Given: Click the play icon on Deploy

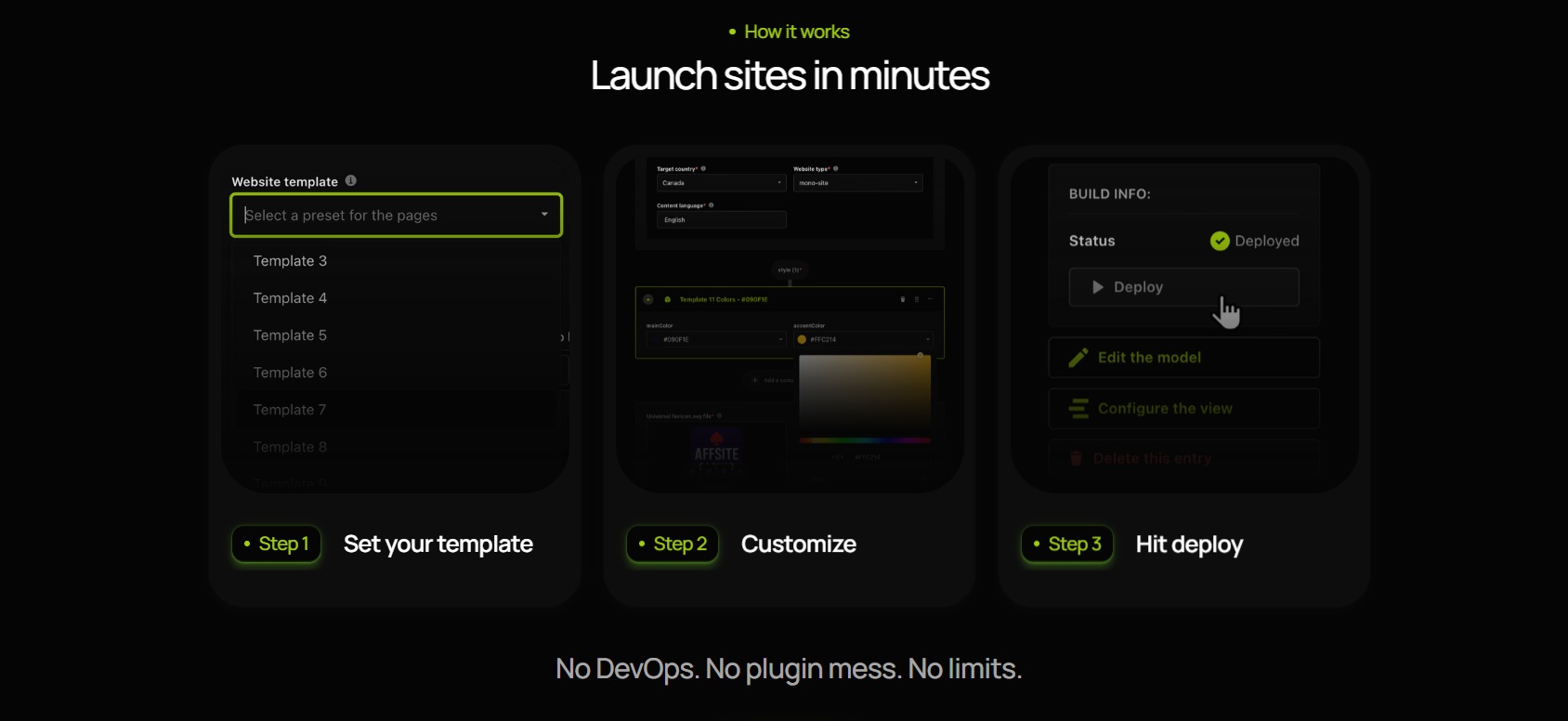Looking at the screenshot, I should pos(1098,288).
